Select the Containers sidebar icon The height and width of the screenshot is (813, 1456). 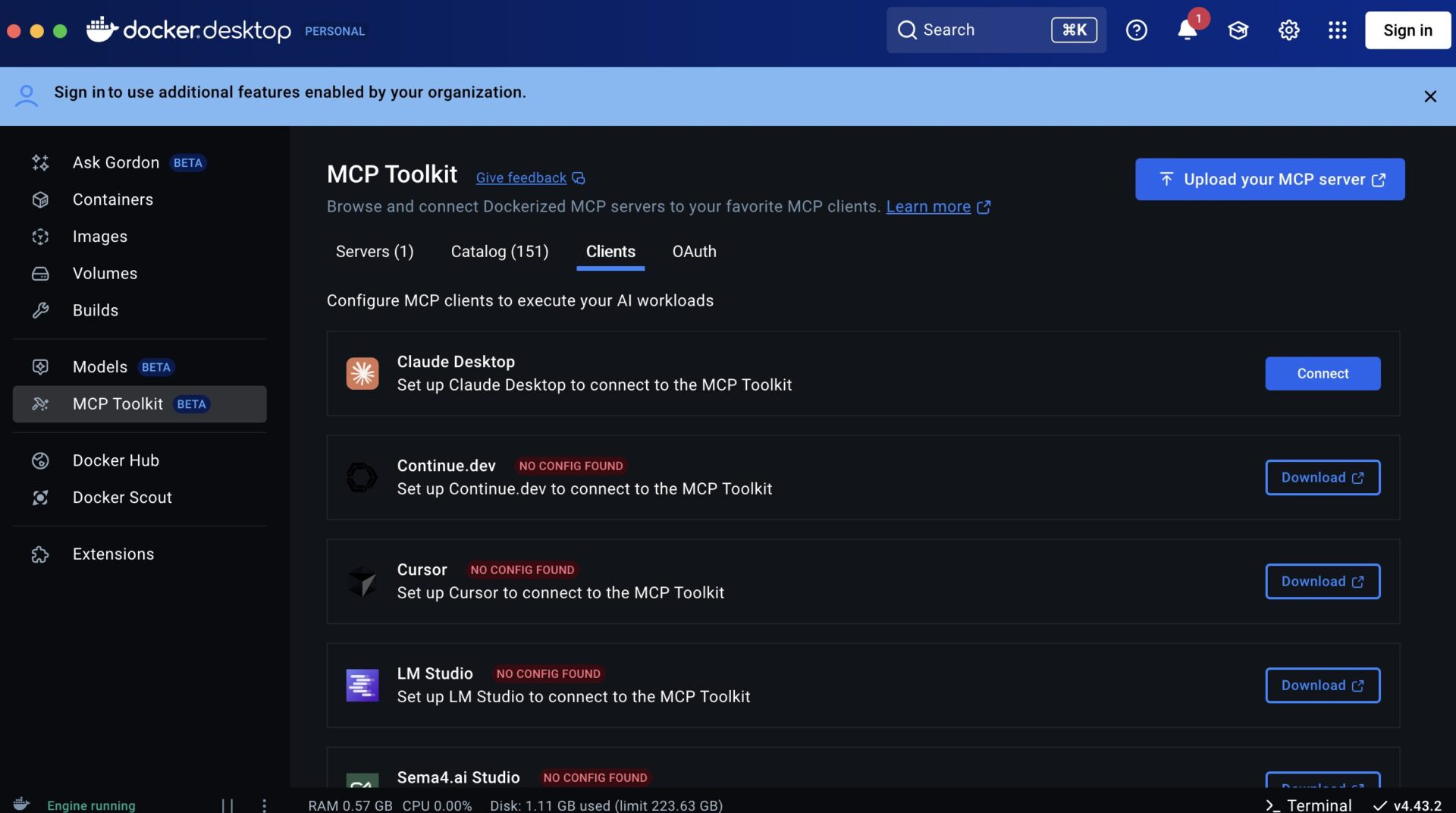click(x=40, y=199)
